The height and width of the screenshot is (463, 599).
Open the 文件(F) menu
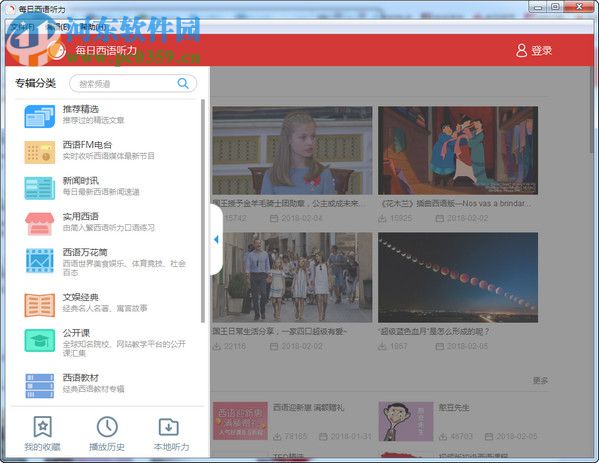22,27
